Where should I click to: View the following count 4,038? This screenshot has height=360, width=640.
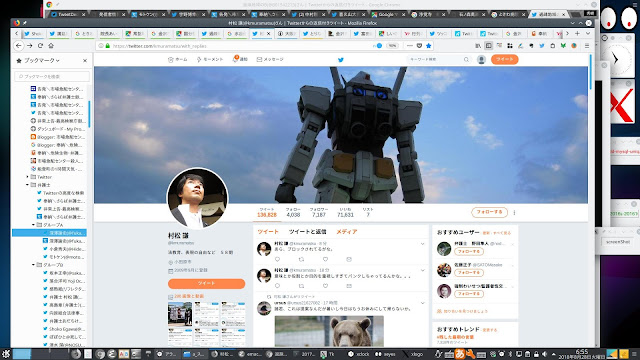pyautogui.click(x=293, y=212)
